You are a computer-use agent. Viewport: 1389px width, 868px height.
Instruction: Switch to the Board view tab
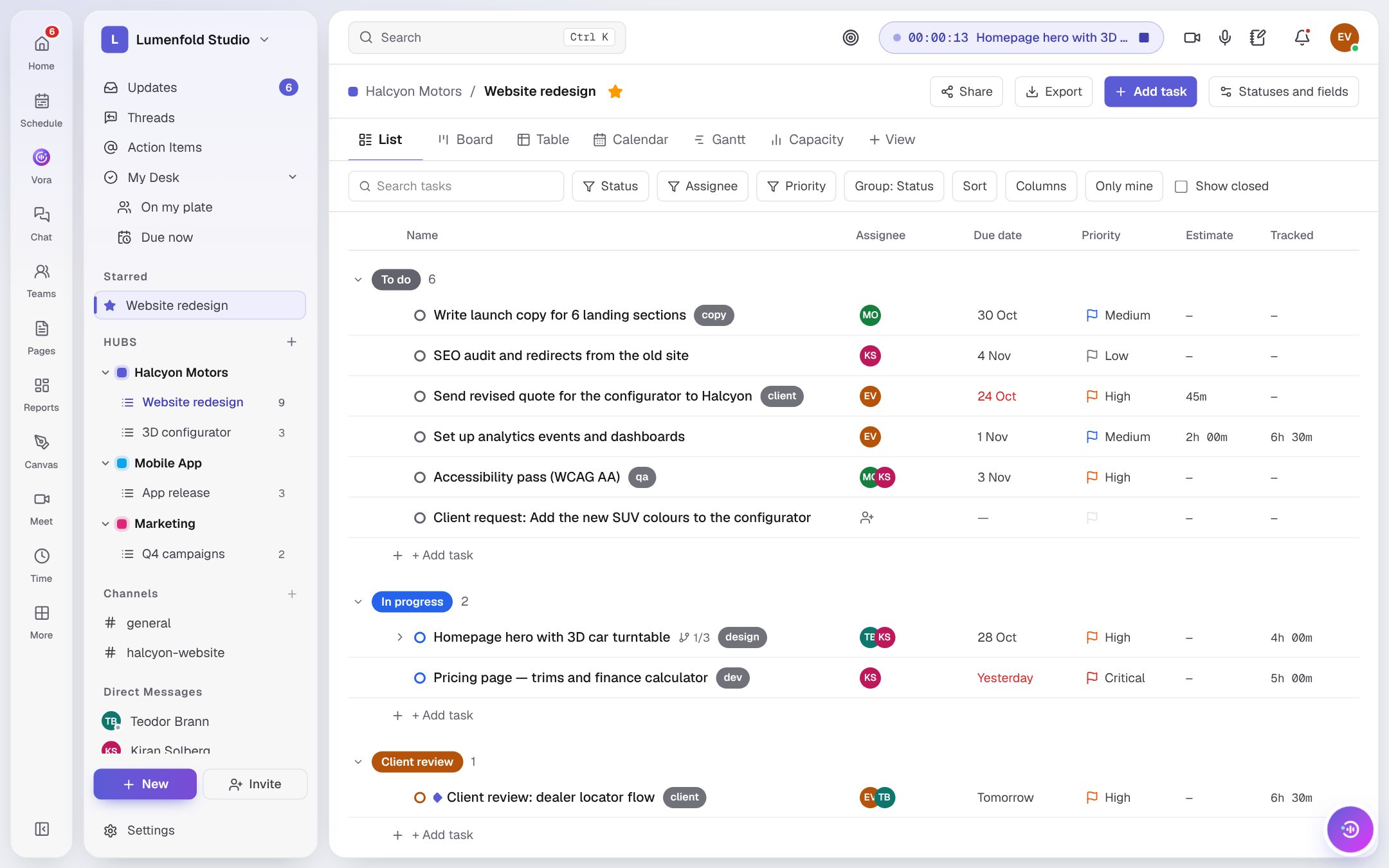point(466,140)
